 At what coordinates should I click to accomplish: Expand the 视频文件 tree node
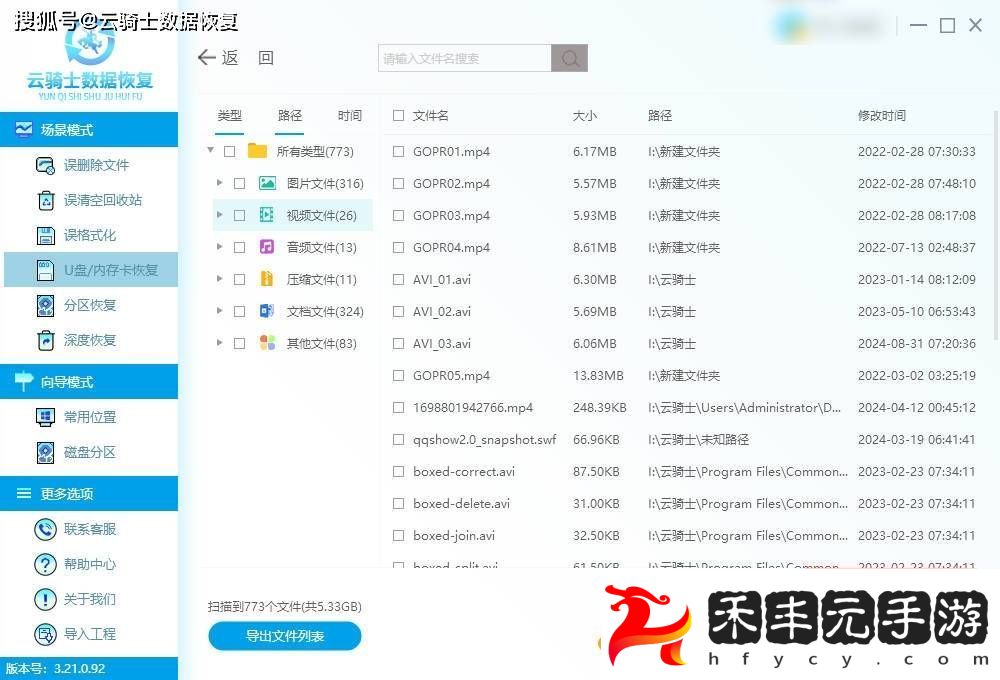click(x=219, y=215)
